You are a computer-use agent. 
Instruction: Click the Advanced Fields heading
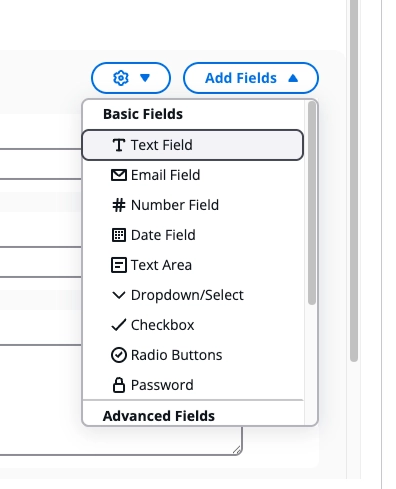click(x=159, y=416)
